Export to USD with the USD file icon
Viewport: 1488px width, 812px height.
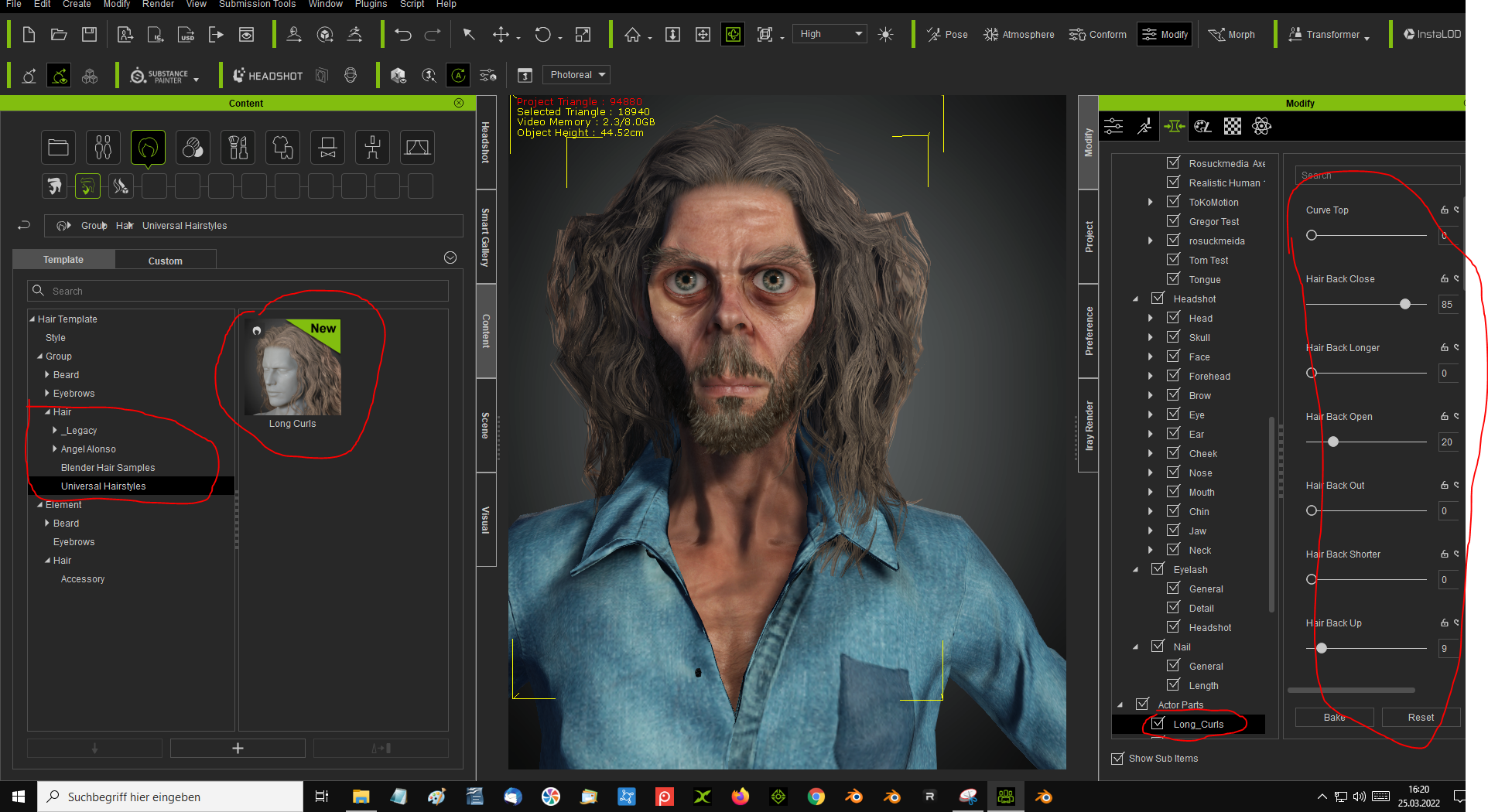[x=186, y=34]
